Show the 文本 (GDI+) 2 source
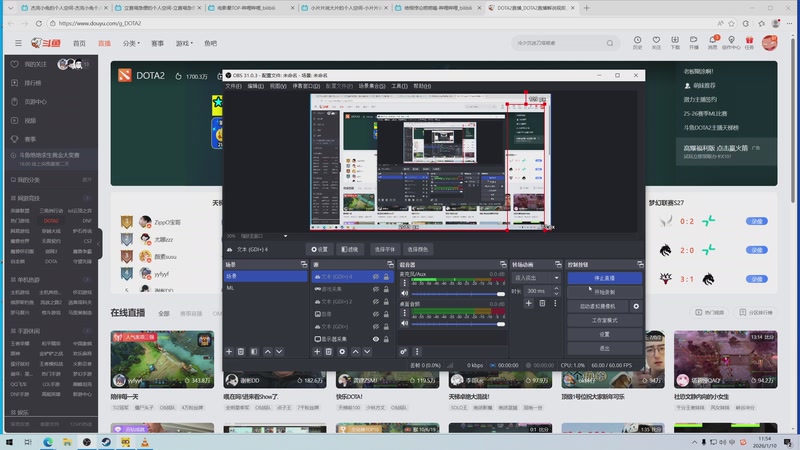Screen dimensions: 800x450 [x=376, y=302]
